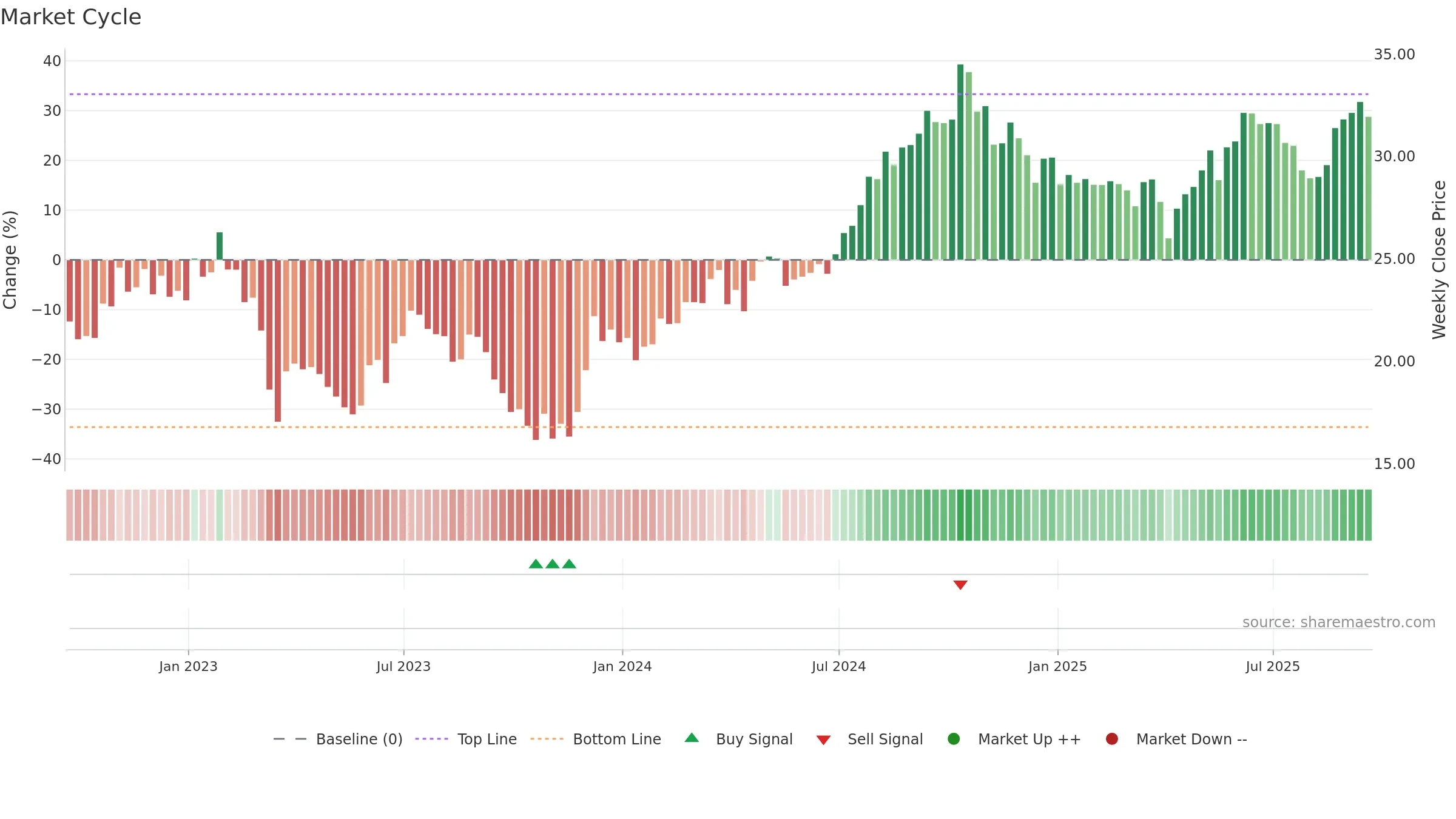Click the gray dashed Baseline legend sample
Viewport: 1456px width, 819px height.
(x=289, y=739)
